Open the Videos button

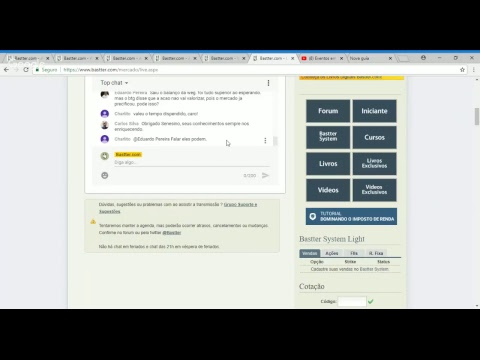coord(328,190)
